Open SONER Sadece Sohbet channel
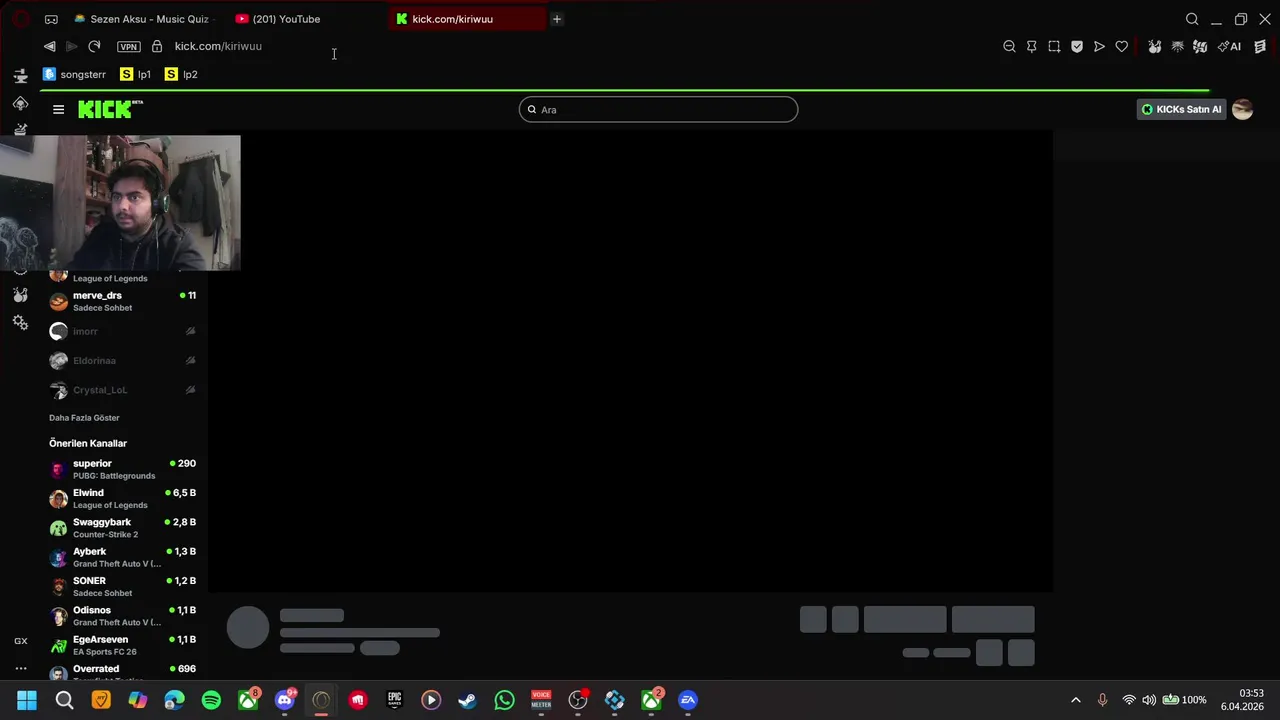The width and height of the screenshot is (1280, 720). click(x=123, y=586)
